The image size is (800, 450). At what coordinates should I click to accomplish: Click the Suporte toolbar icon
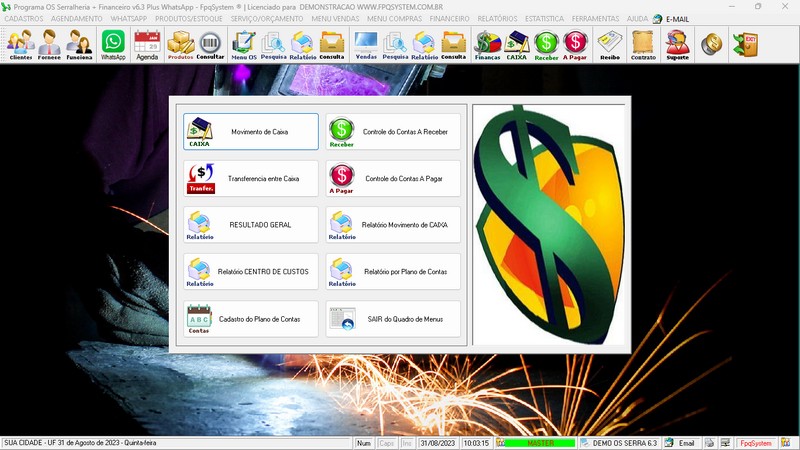pyautogui.click(x=677, y=44)
